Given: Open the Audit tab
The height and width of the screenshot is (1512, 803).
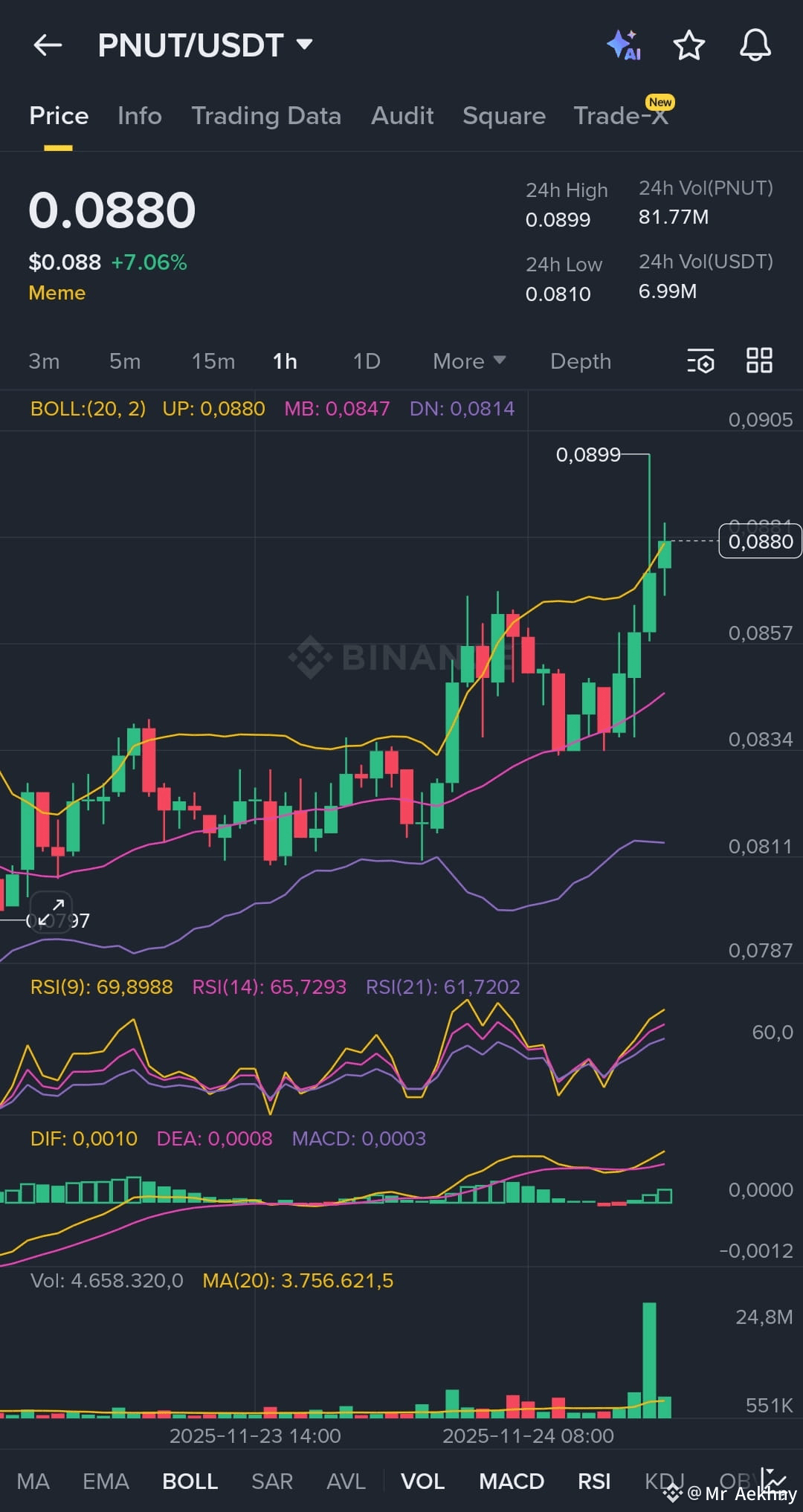Looking at the screenshot, I should [x=402, y=116].
